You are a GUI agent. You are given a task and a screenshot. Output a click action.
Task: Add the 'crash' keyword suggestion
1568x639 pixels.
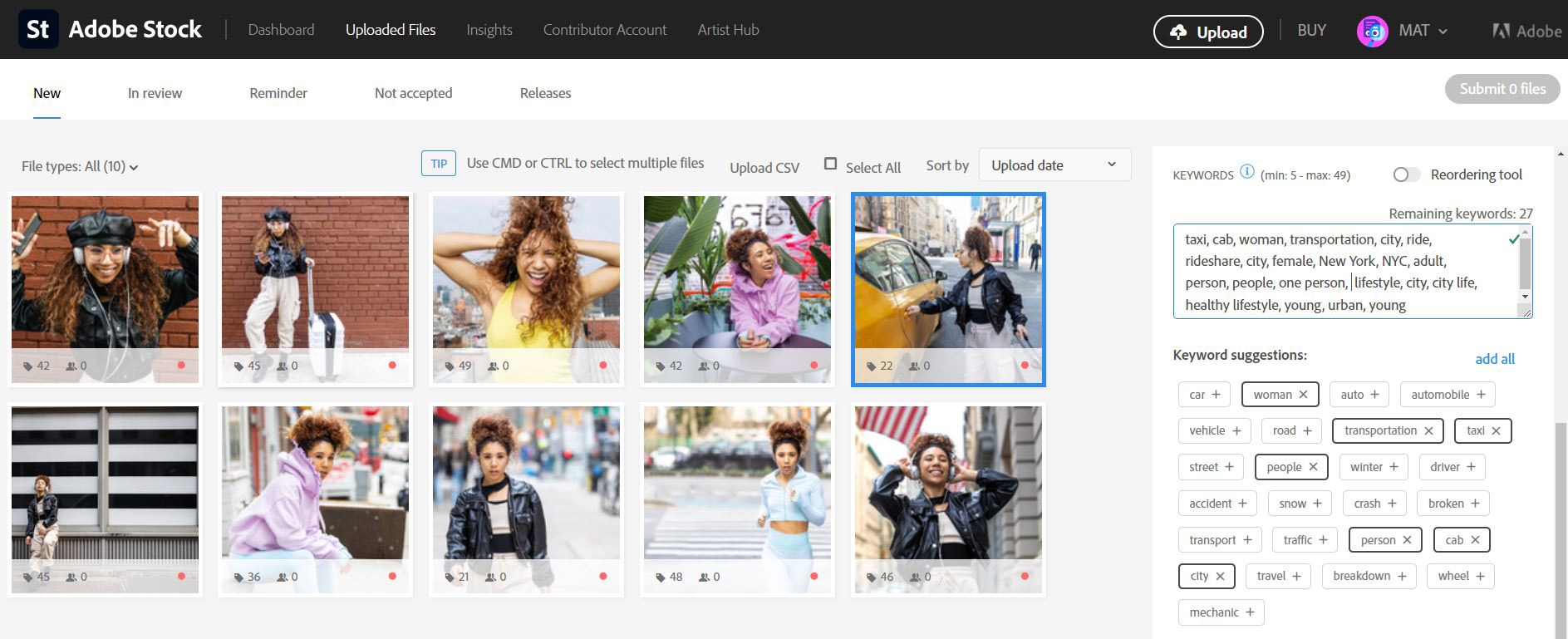point(1374,504)
